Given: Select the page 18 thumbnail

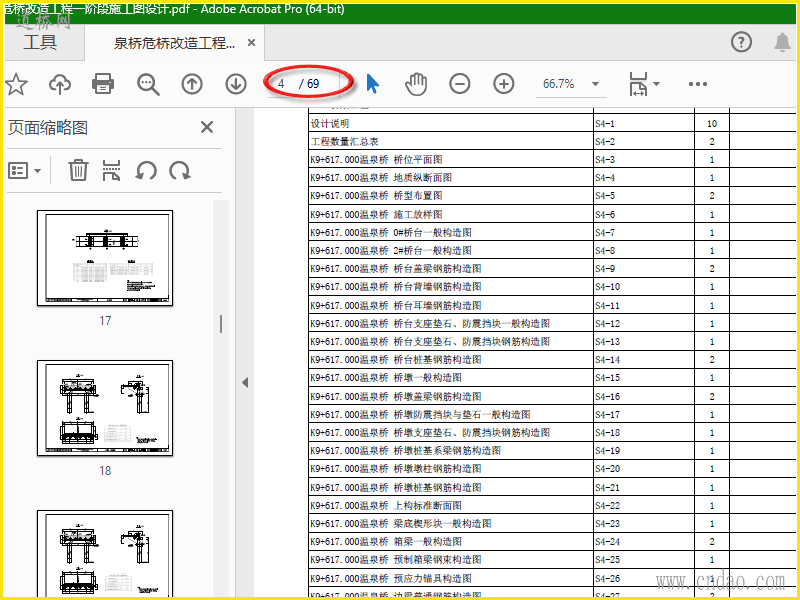Looking at the screenshot, I should 105,408.
